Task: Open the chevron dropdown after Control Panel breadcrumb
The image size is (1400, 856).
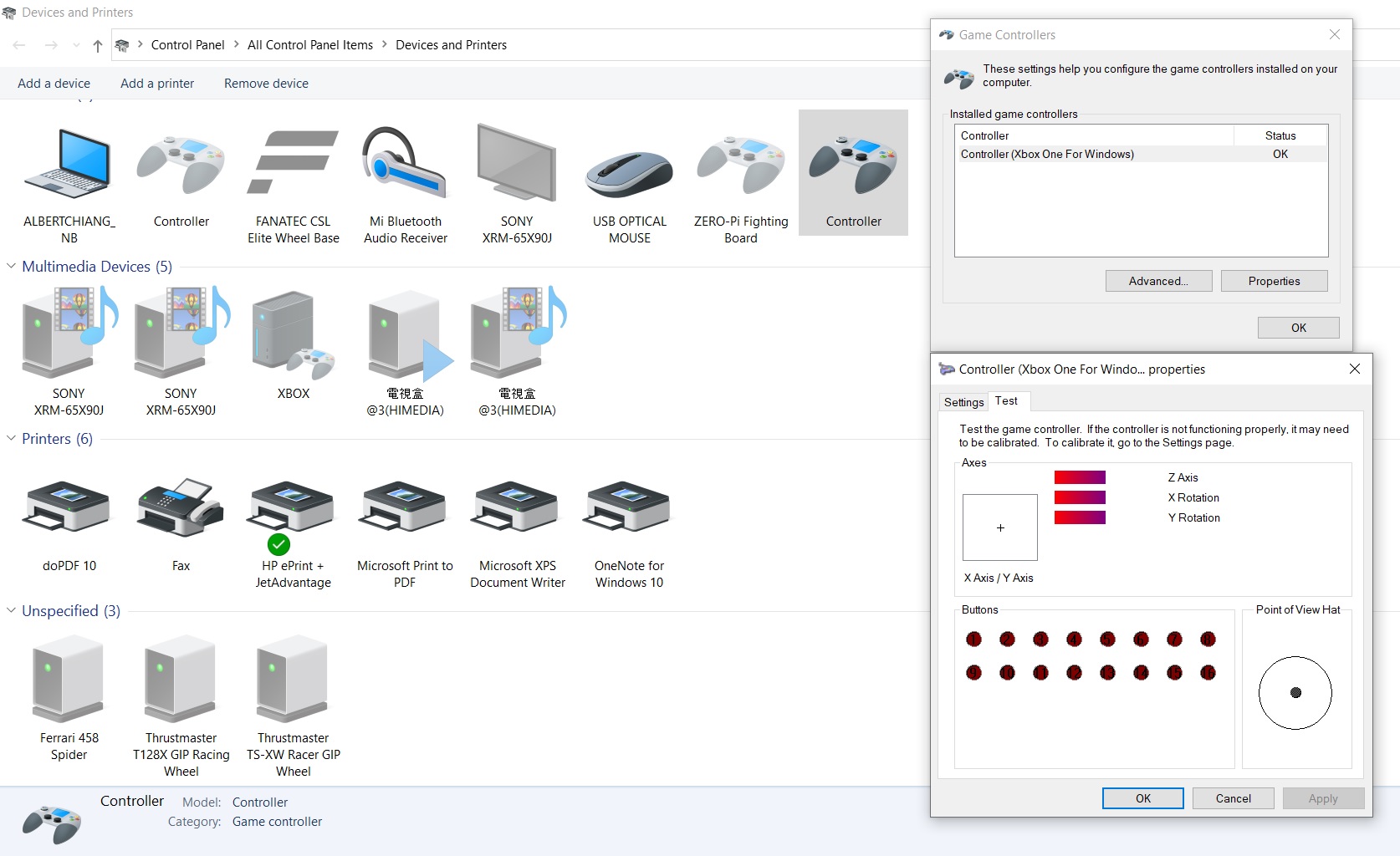Action: [236, 44]
